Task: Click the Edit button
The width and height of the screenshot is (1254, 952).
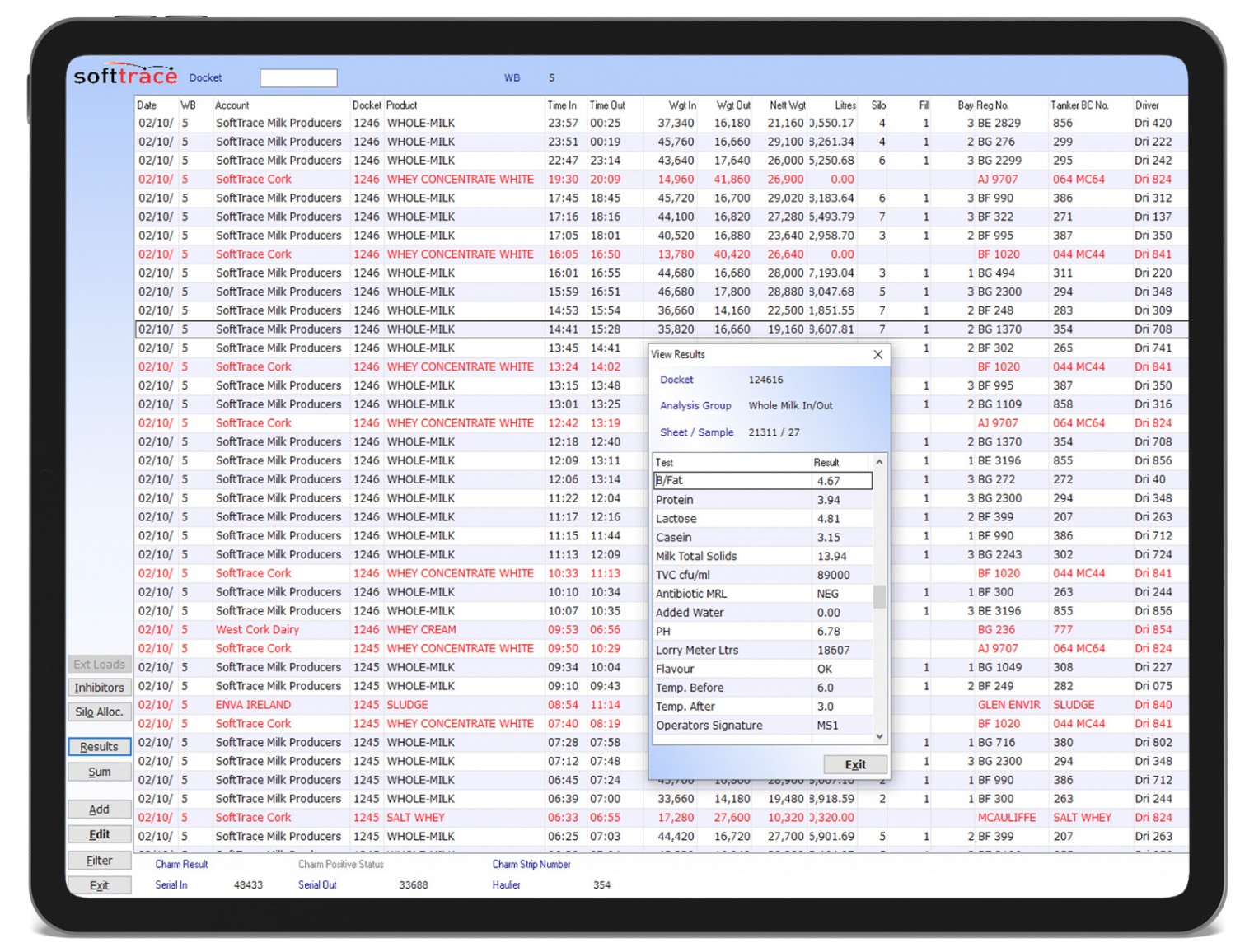Action: (98, 834)
